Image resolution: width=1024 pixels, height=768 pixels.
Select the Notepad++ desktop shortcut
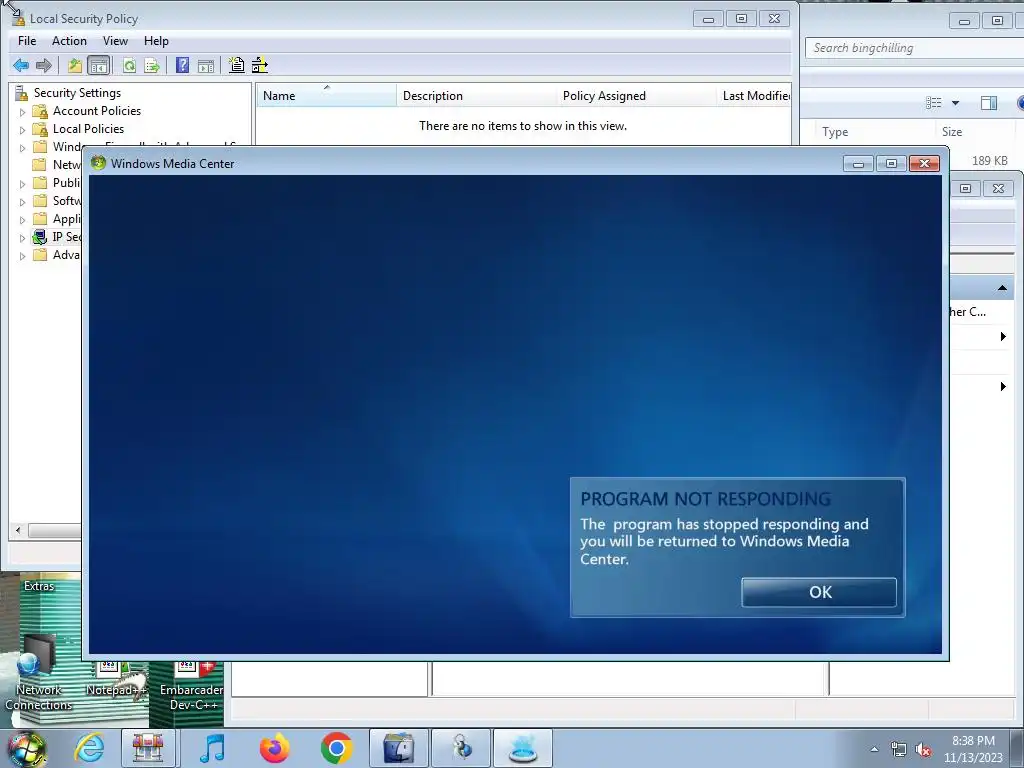116,679
